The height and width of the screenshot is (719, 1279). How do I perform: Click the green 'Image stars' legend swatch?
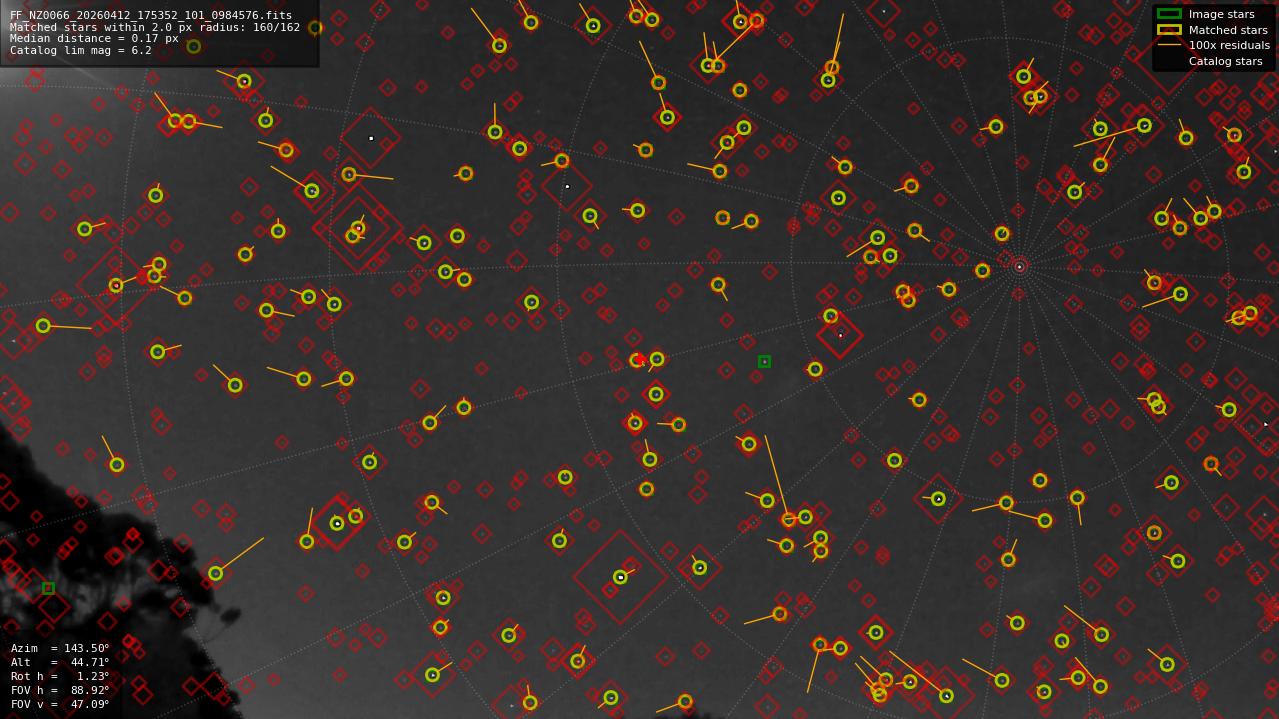[1169, 14]
